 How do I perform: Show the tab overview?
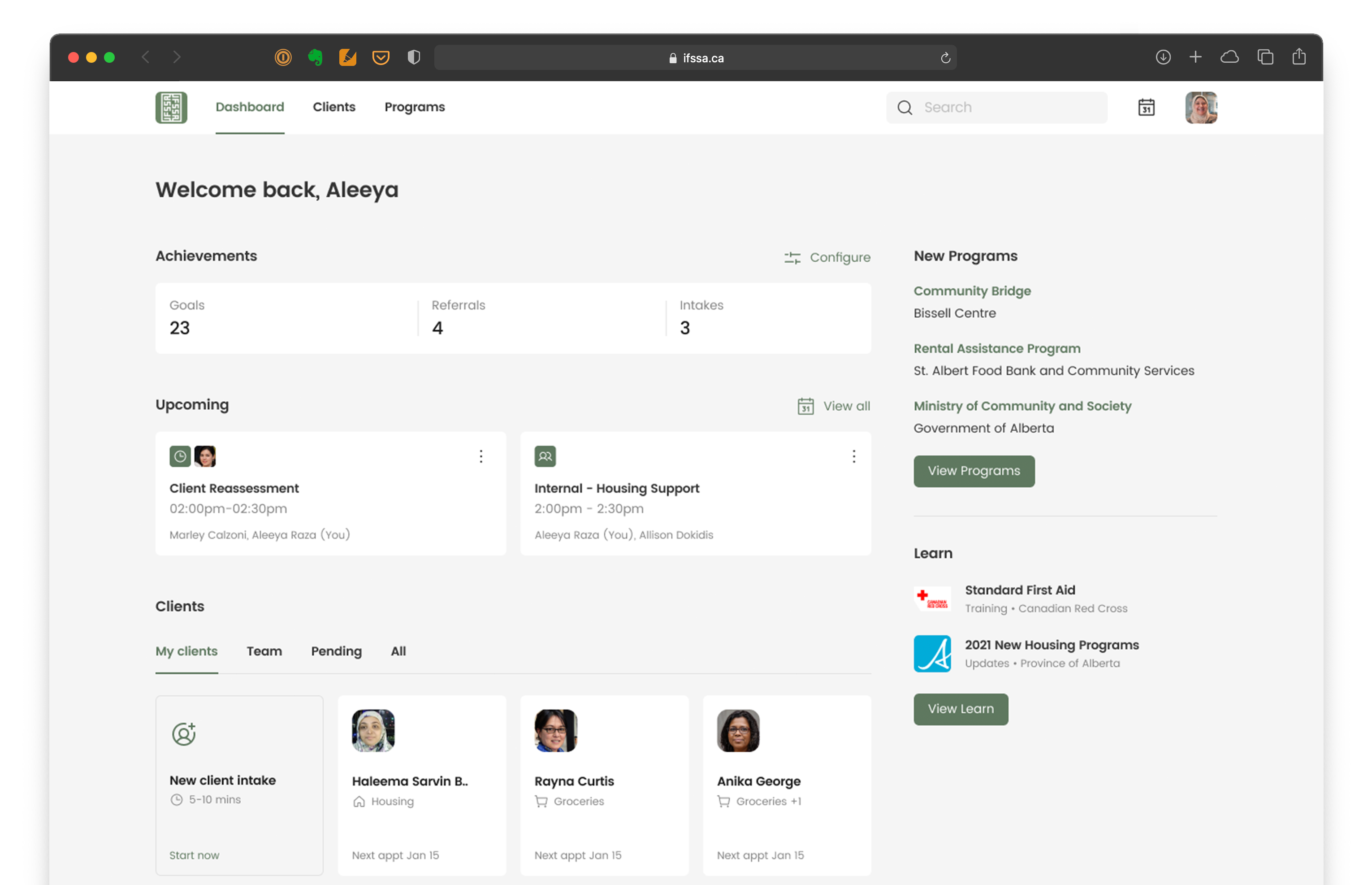pyautogui.click(x=1265, y=57)
